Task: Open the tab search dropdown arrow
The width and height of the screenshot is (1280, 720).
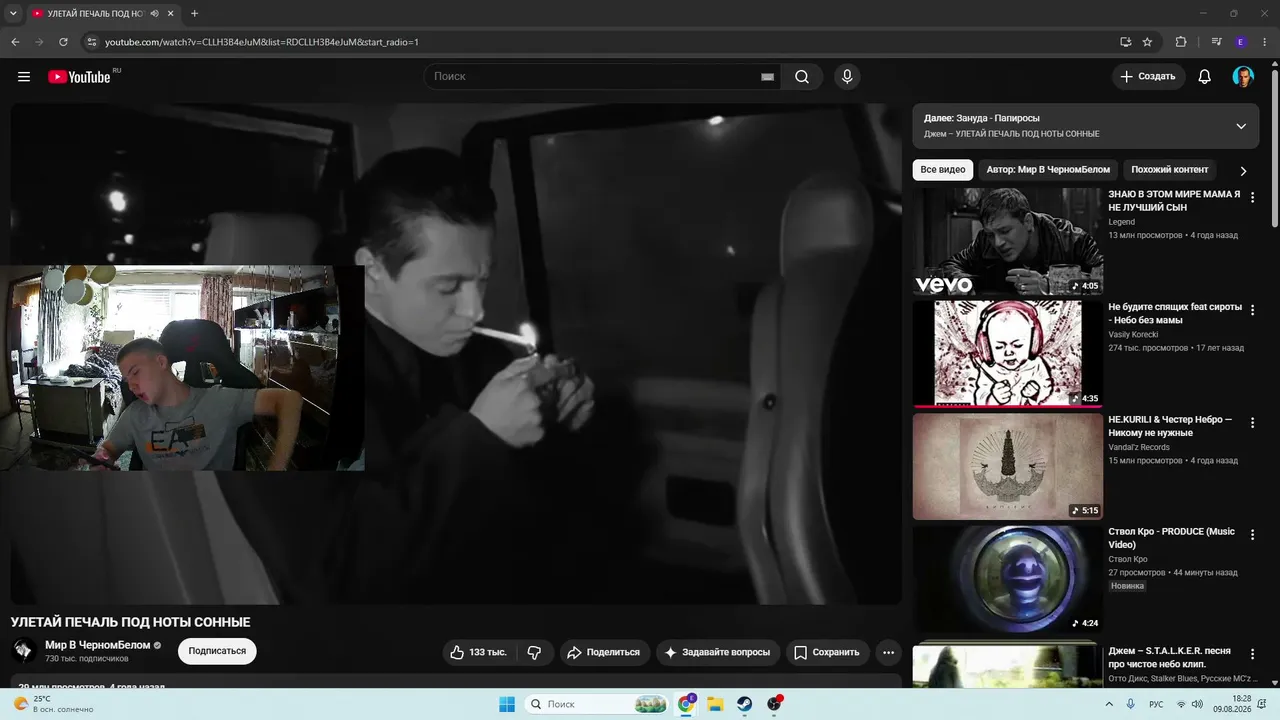Action: (x=13, y=14)
